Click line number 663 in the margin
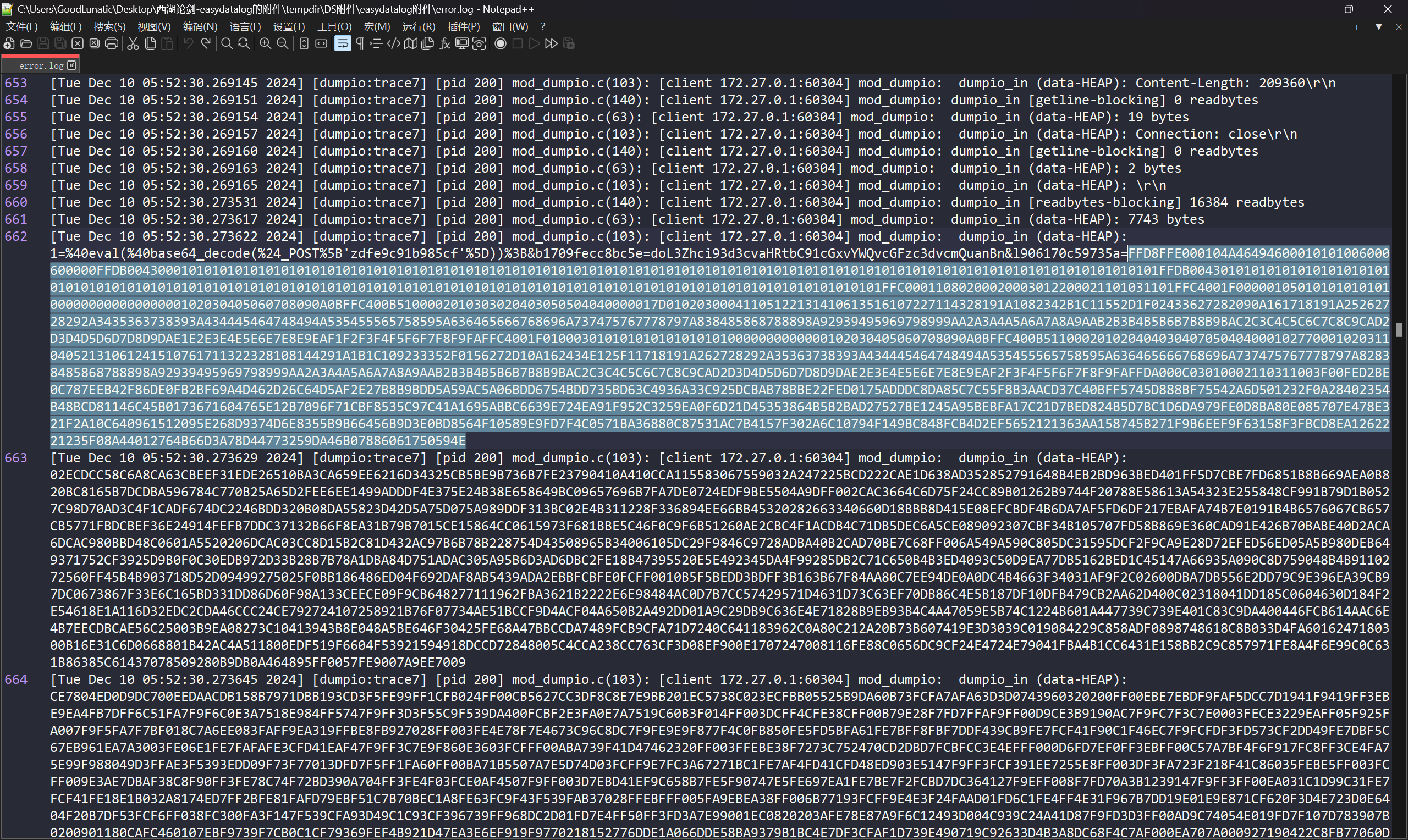1408x840 pixels. pos(16,457)
